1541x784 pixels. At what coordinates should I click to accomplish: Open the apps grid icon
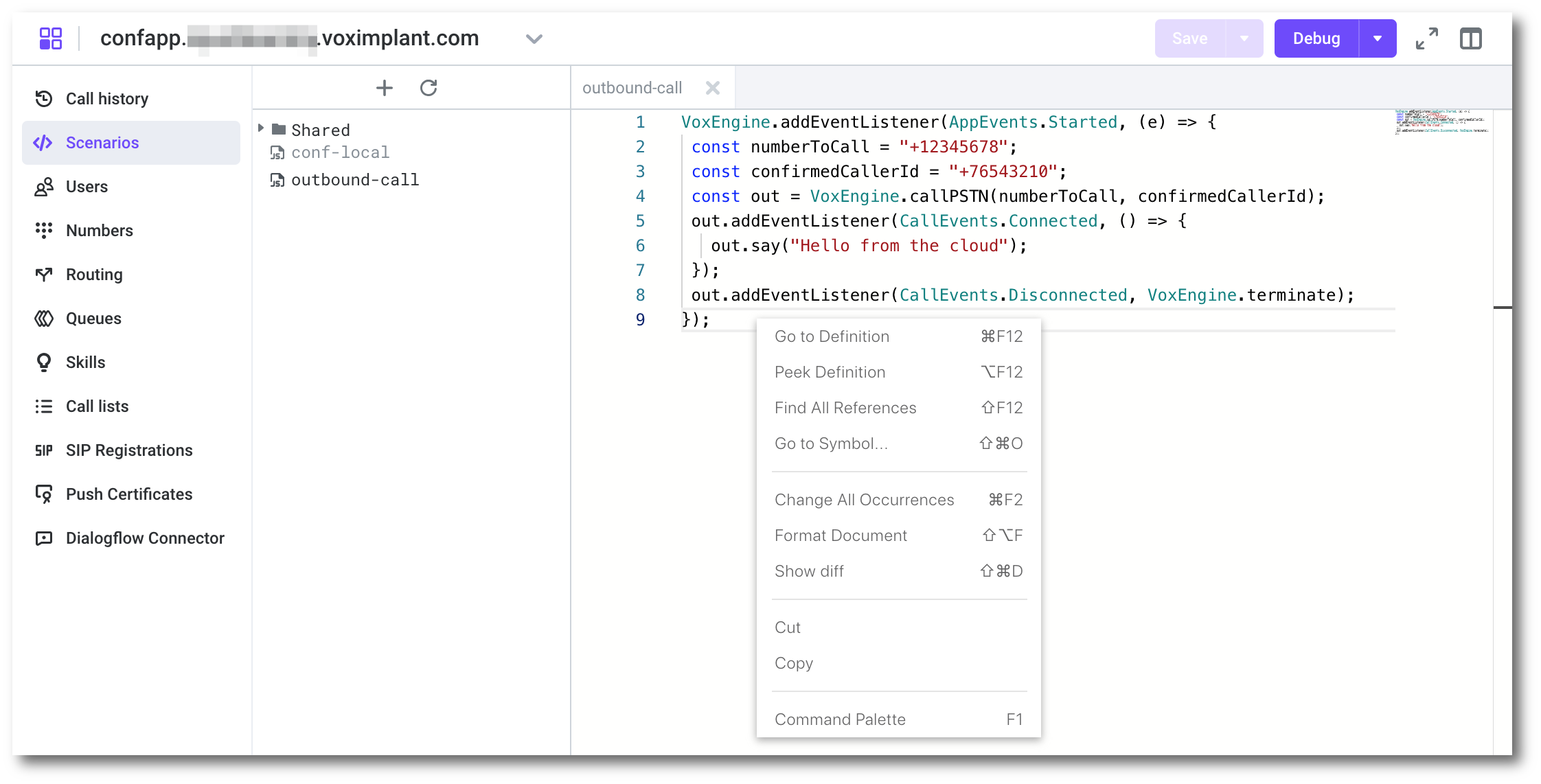click(x=50, y=38)
